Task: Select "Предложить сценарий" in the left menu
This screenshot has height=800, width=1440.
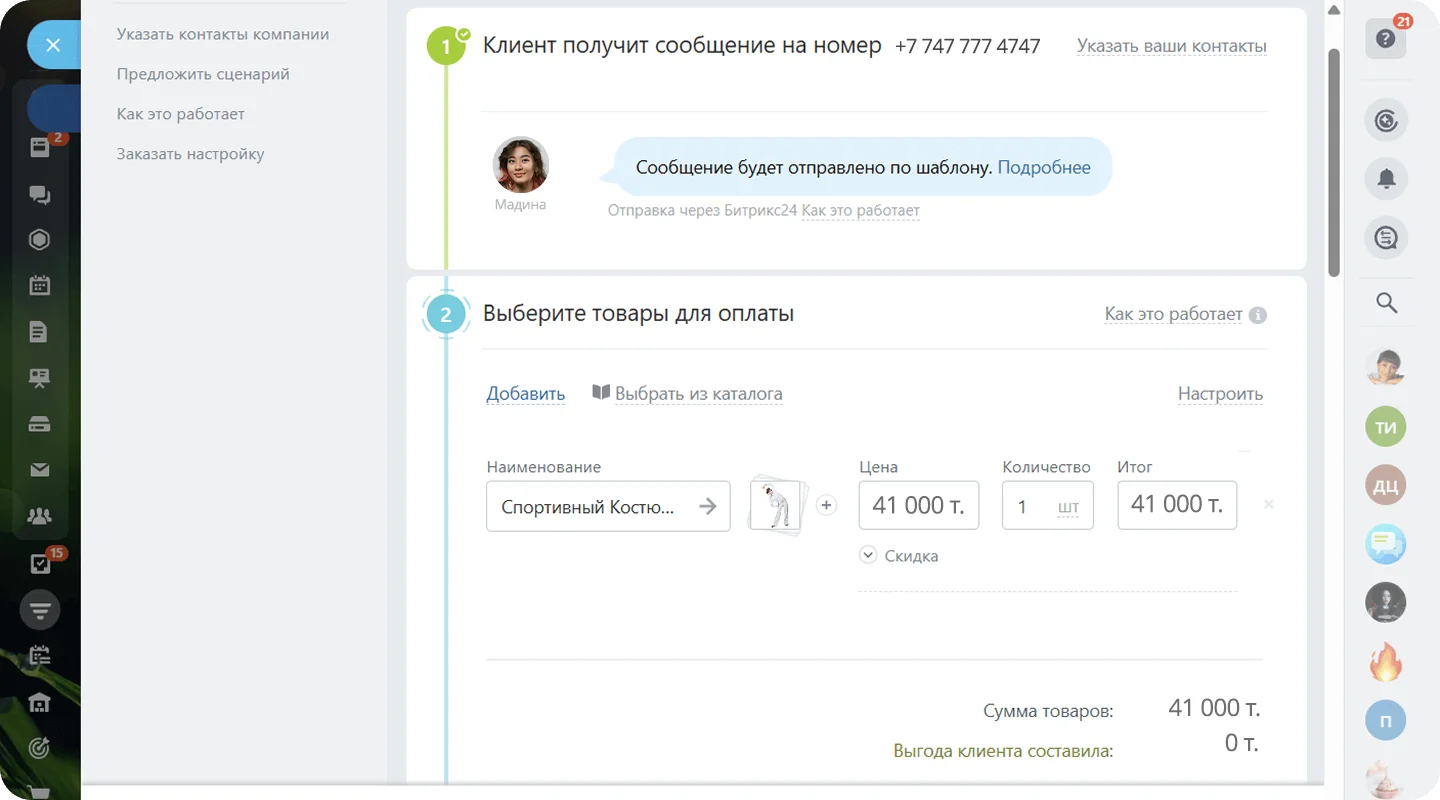Action: 203,74
